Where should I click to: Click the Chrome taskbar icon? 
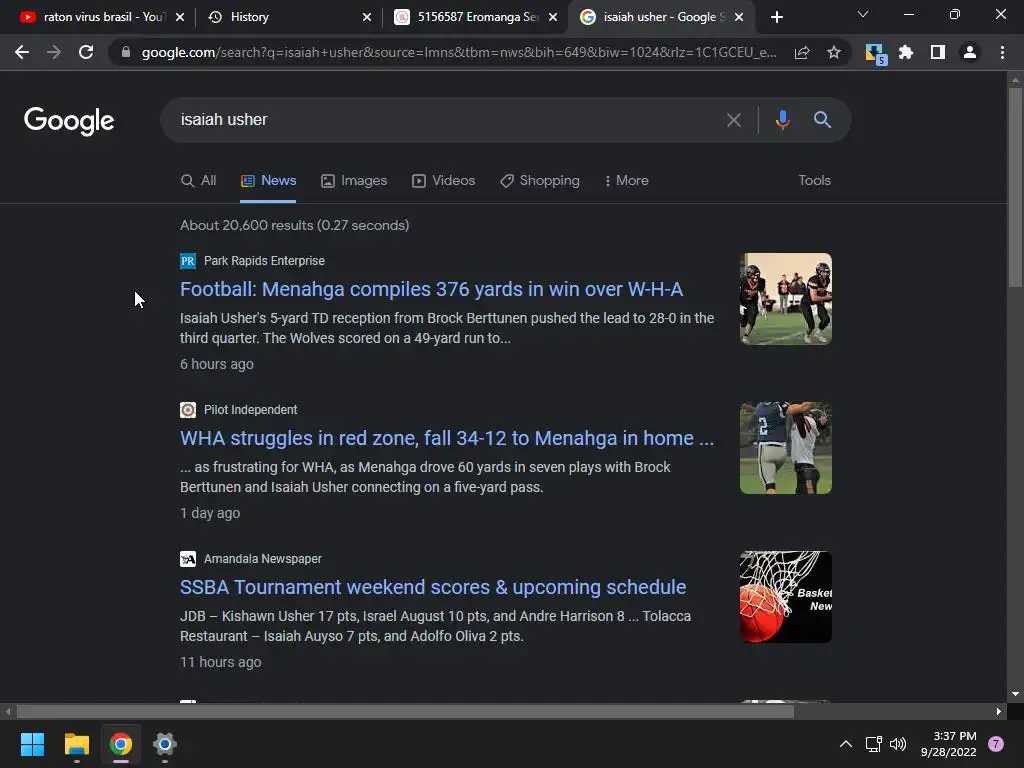(x=121, y=744)
